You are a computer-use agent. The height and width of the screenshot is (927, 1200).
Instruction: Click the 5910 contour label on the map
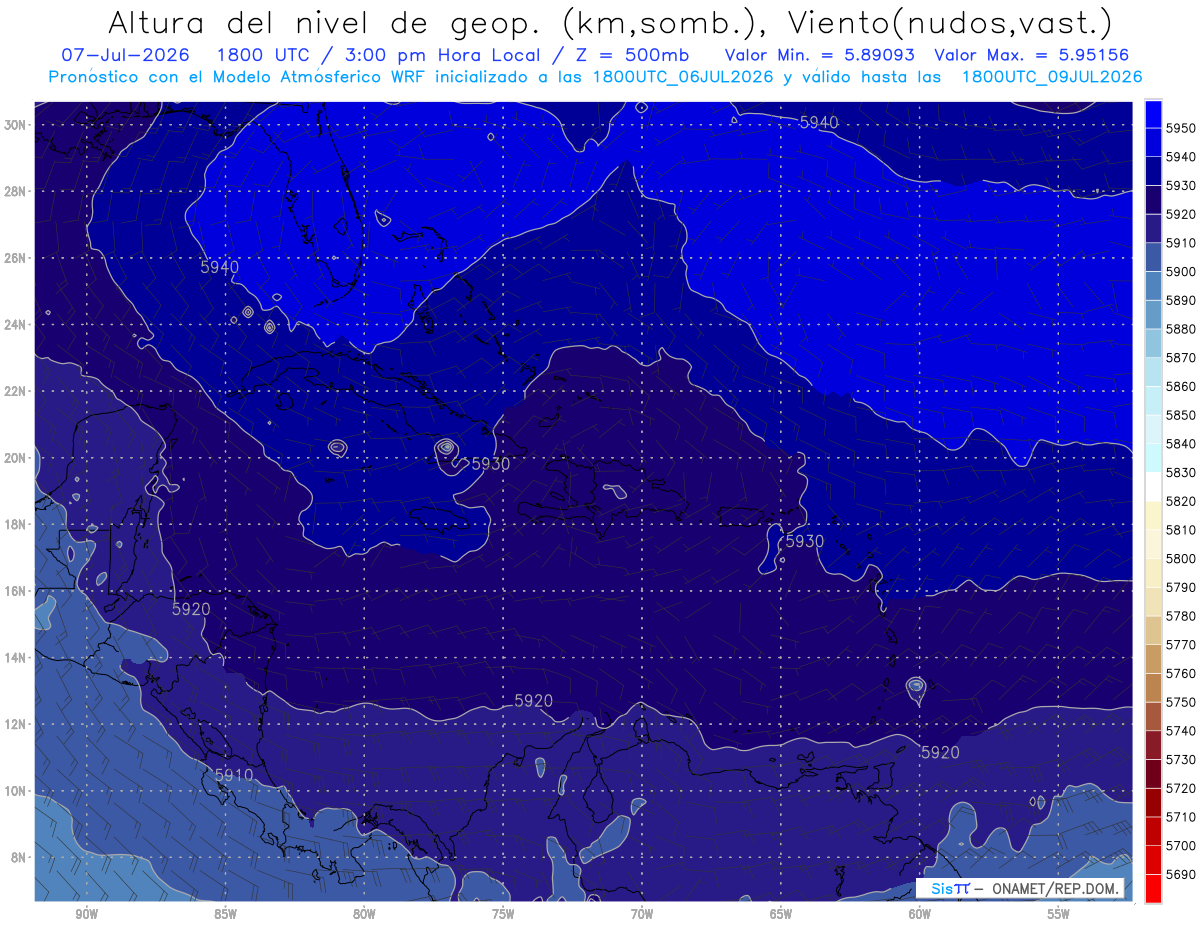pos(234,775)
